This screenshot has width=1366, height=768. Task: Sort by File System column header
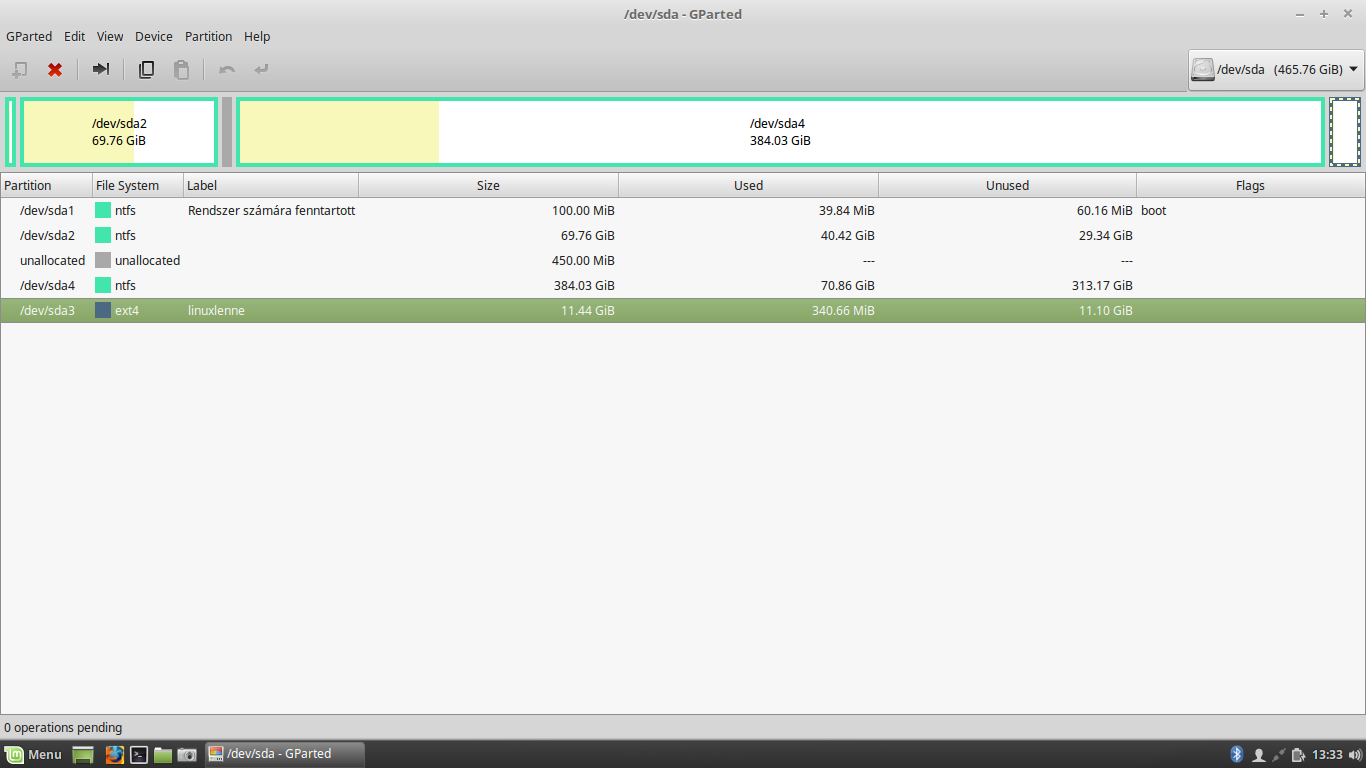138,185
